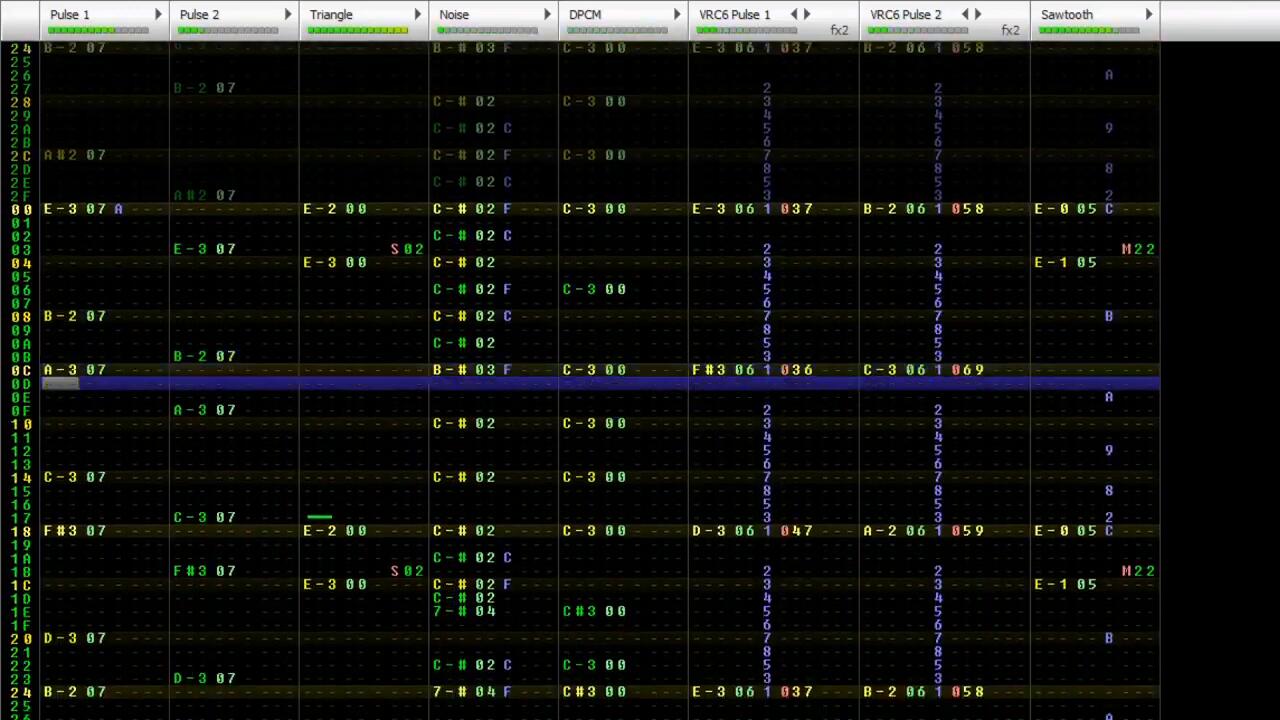Click row number 18 in the pattern

(21, 531)
